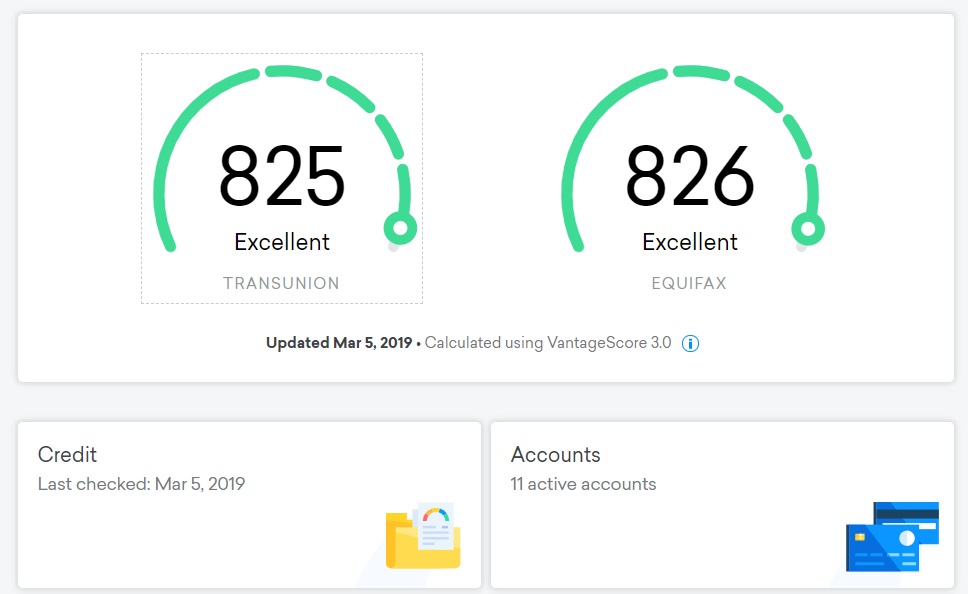Open the Accounts card heading

pyautogui.click(x=556, y=454)
